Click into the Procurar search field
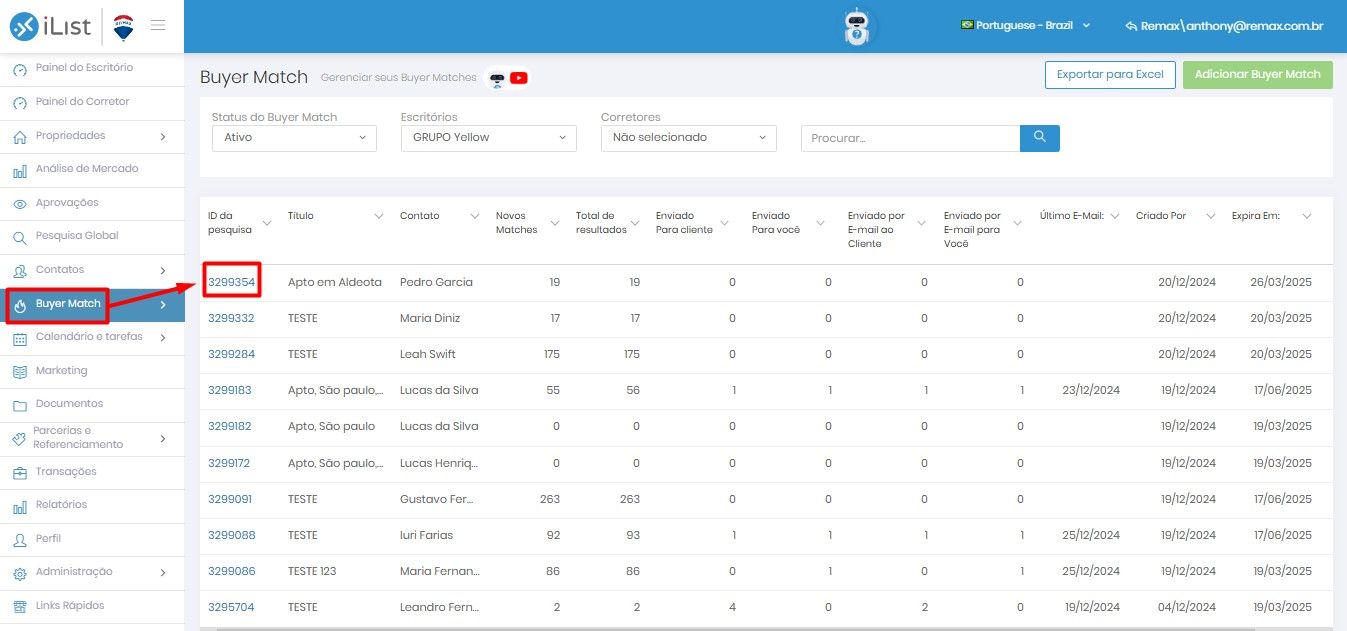1347x631 pixels. coord(910,138)
